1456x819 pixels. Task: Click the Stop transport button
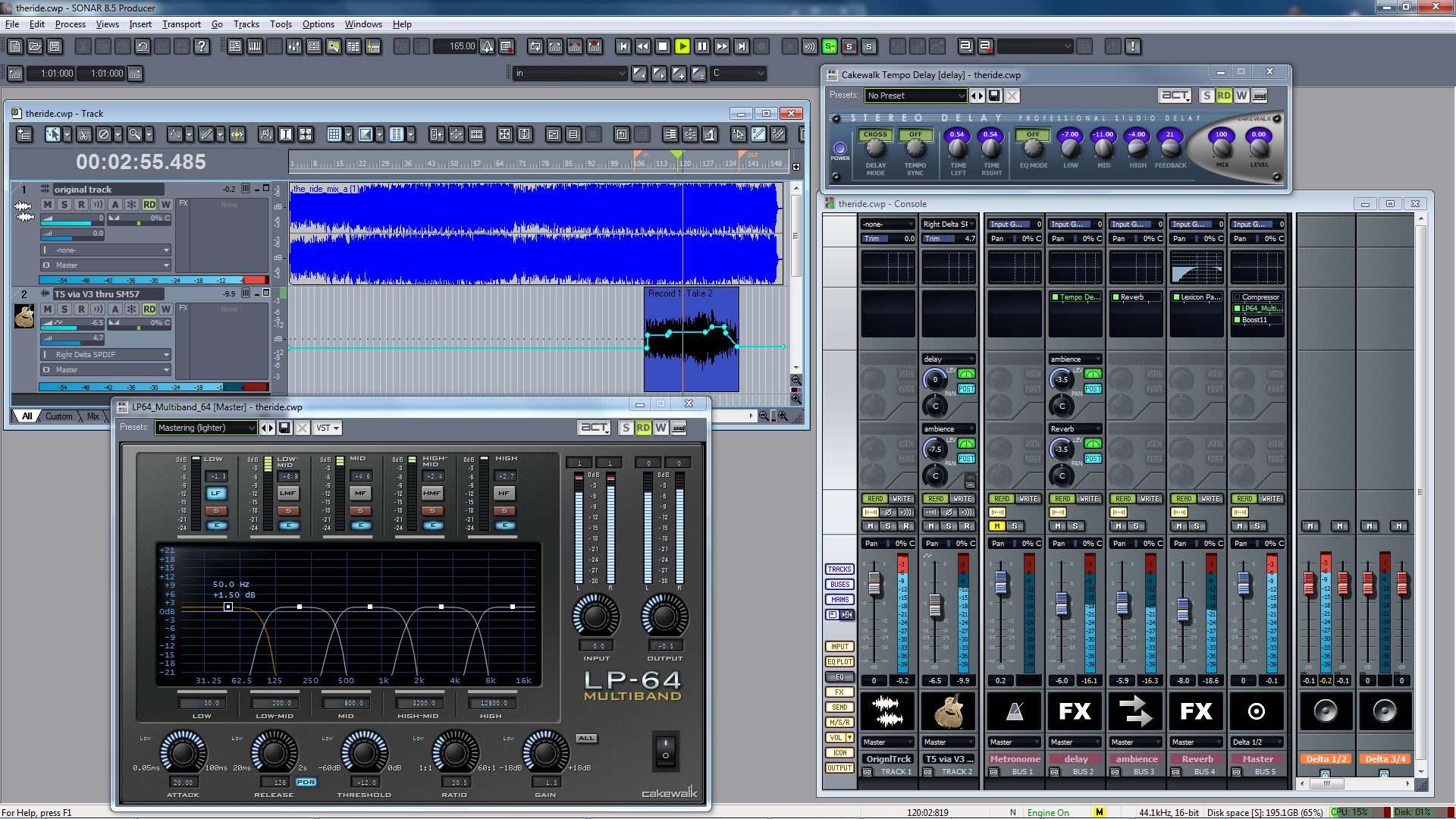point(663,47)
